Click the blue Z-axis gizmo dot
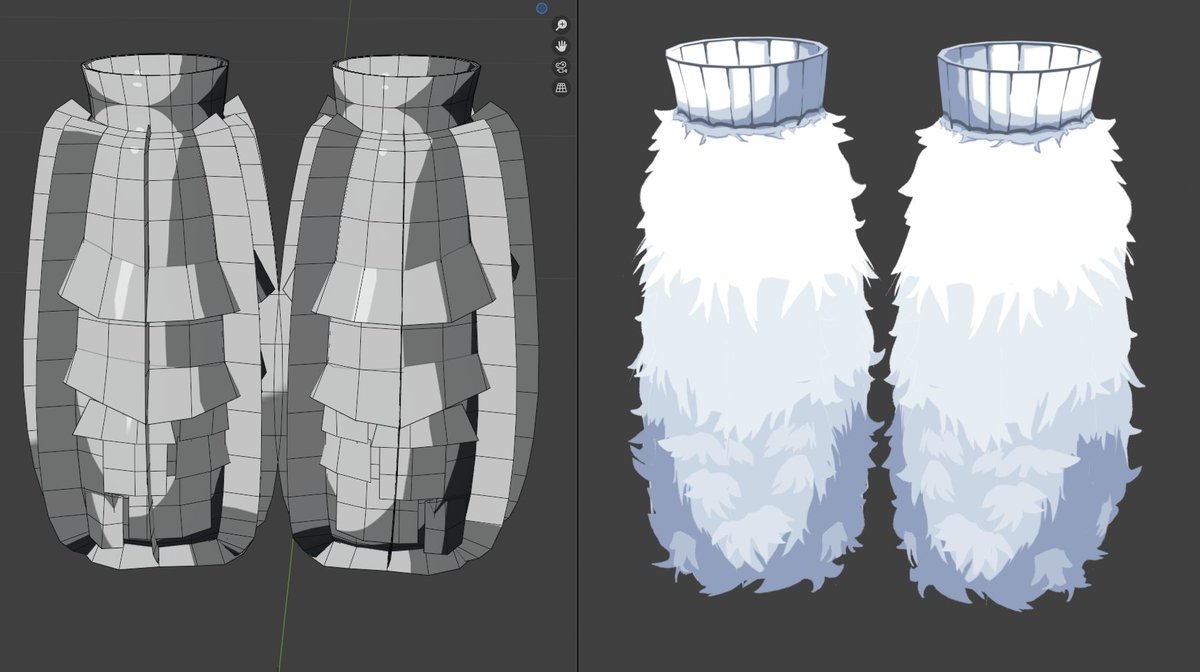The height and width of the screenshot is (672, 1200). [x=542, y=8]
